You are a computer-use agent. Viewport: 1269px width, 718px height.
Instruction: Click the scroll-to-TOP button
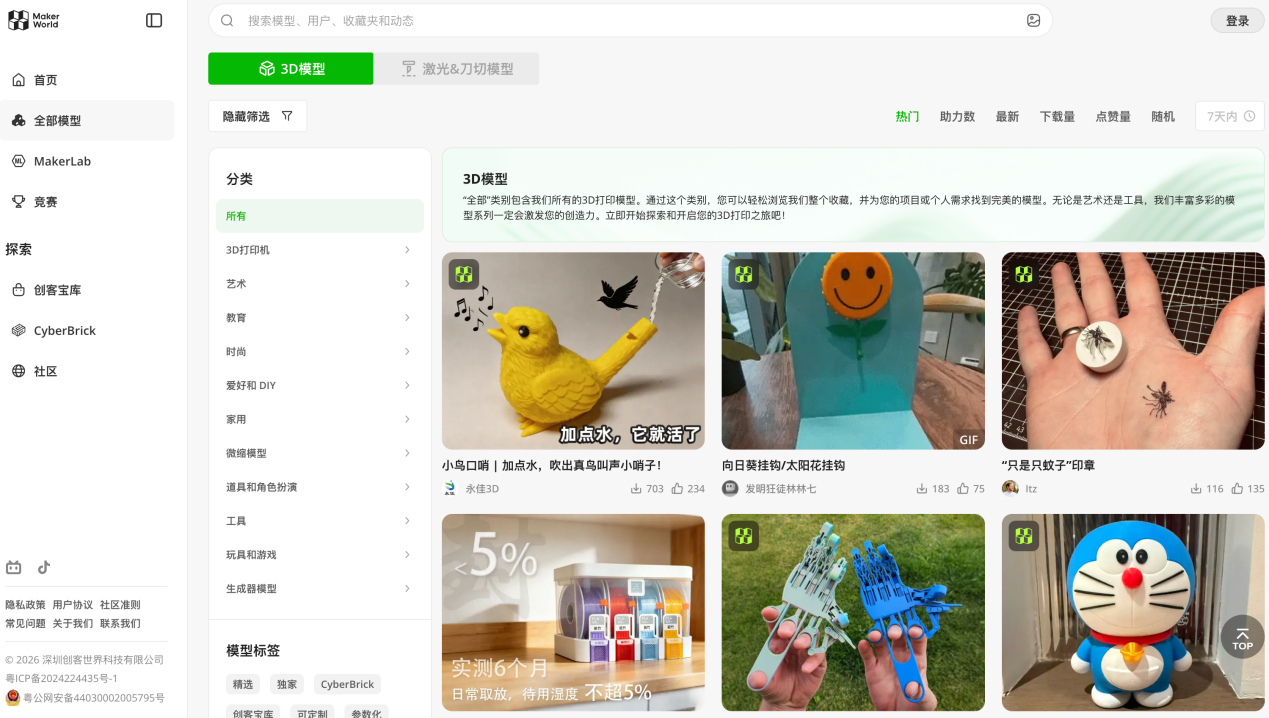(1242, 637)
